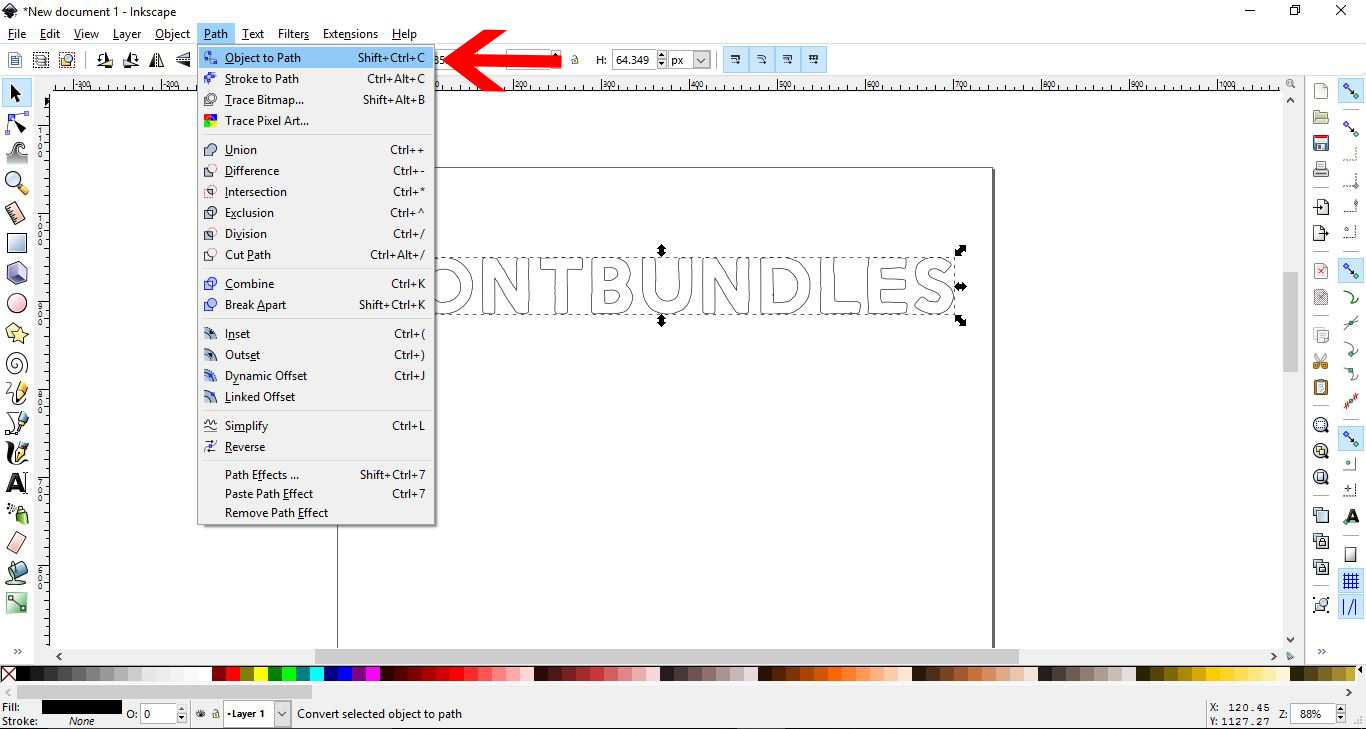Choose the Gradient tool
Image resolution: width=1366 pixels, height=729 pixels.
pos(16,603)
